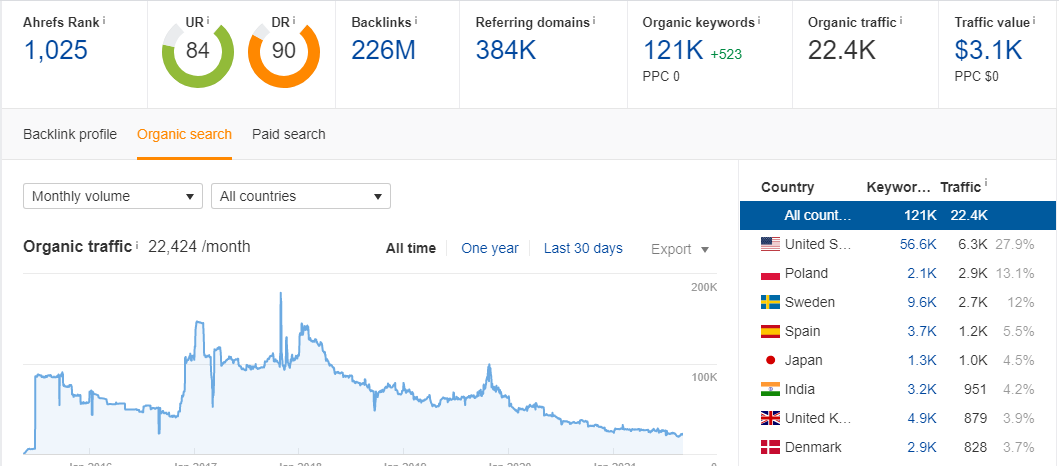Viewport: 1059px width, 466px height.
Task: Open the All countries dropdown
Action: click(x=301, y=197)
